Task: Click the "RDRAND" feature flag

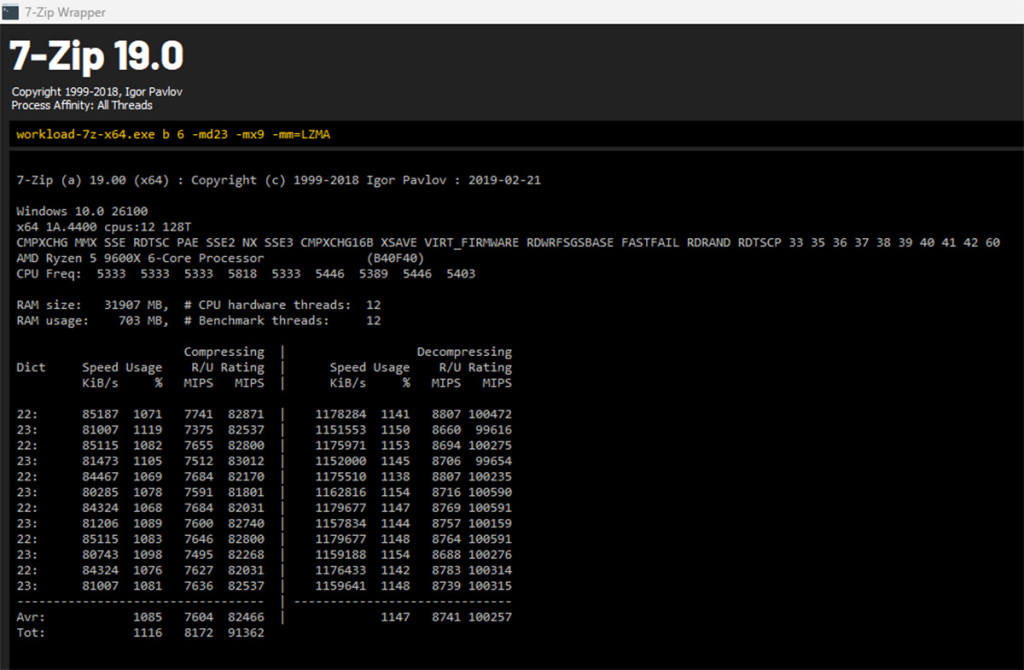Action: click(709, 242)
